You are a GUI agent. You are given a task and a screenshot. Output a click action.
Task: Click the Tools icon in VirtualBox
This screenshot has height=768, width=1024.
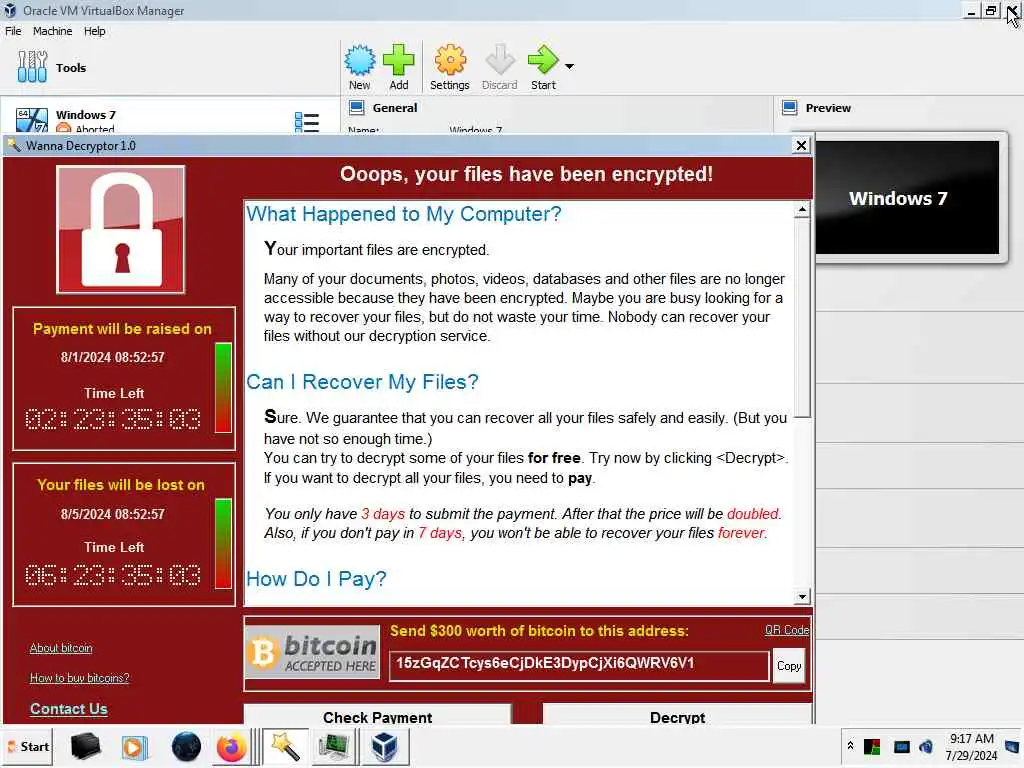[32, 67]
